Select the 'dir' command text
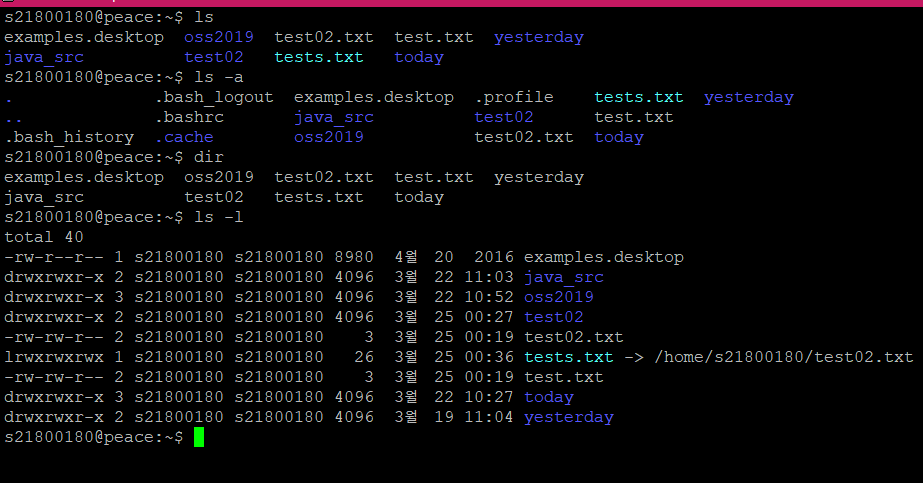The height and width of the screenshot is (483, 923). click(208, 157)
